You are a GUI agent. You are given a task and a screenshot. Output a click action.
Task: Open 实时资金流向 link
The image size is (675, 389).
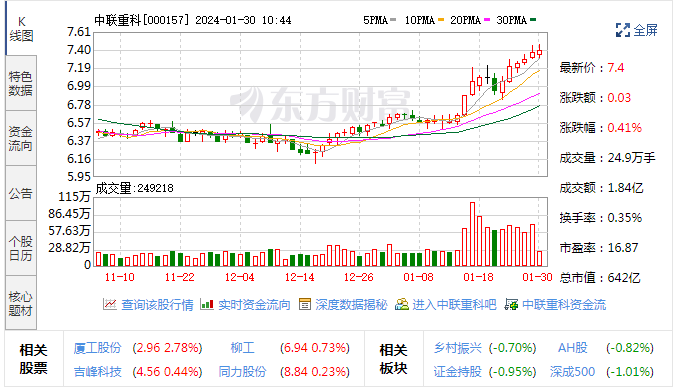click(x=254, y=305)
